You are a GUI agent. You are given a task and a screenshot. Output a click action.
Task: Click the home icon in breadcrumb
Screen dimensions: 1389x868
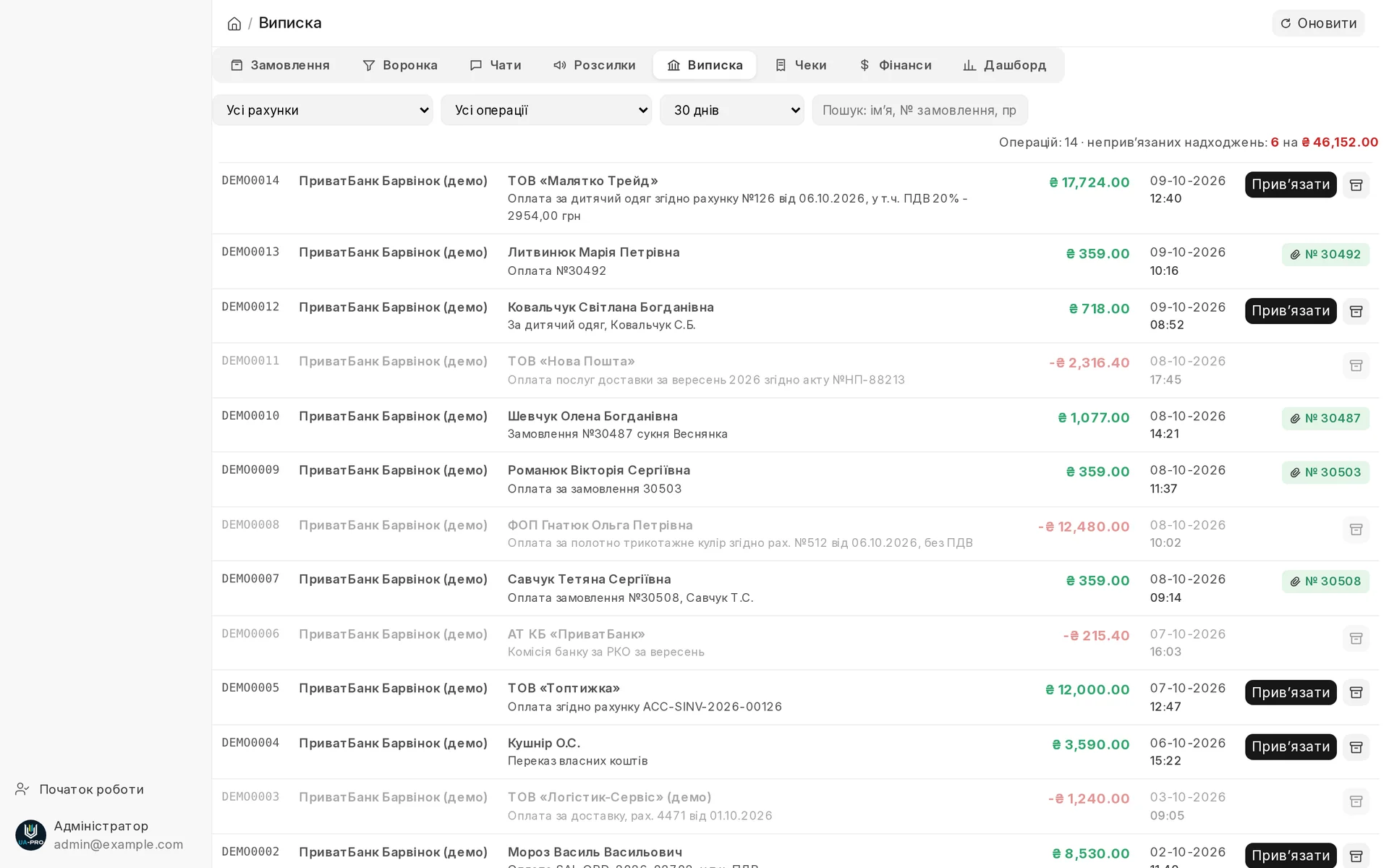234,24
